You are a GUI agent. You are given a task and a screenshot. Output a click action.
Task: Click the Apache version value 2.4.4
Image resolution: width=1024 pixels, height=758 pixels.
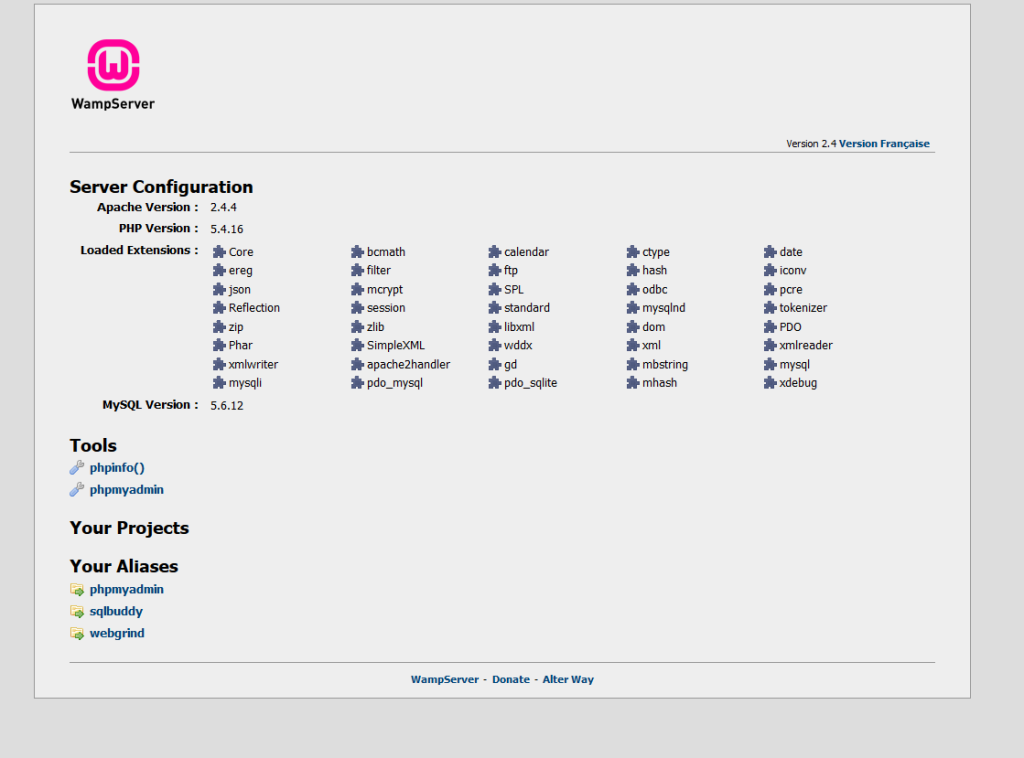pos(223,208)
